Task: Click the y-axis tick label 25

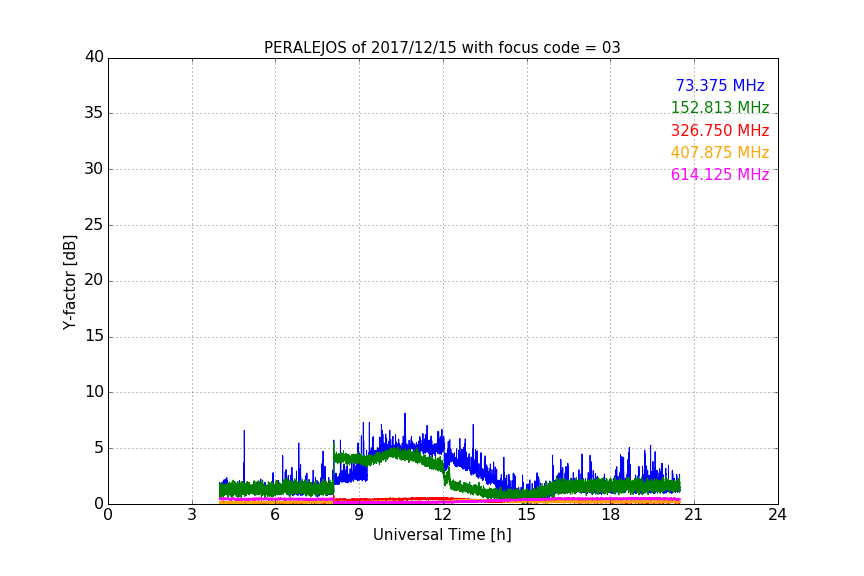Action: tap(94, 225)
